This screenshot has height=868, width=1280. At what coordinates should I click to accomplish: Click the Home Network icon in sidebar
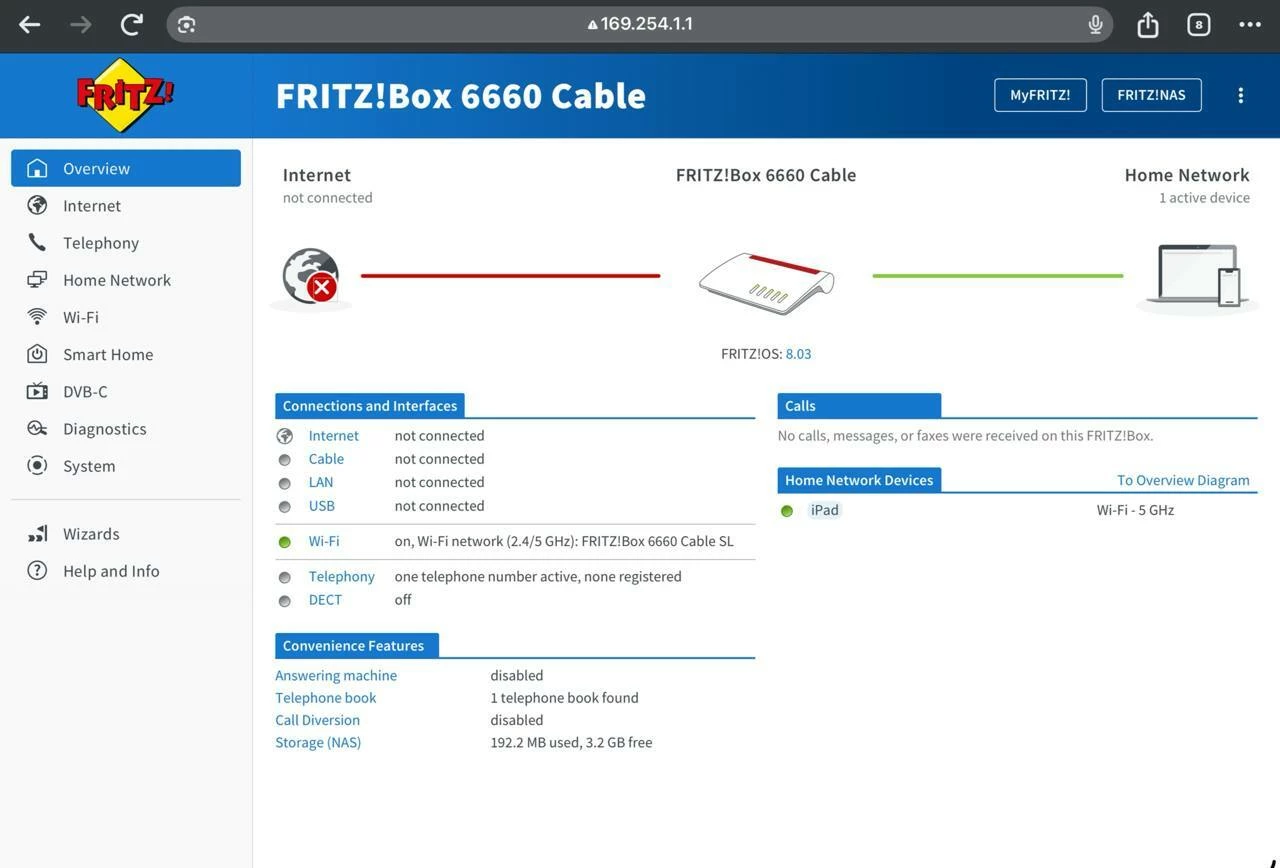coord(37,280)
